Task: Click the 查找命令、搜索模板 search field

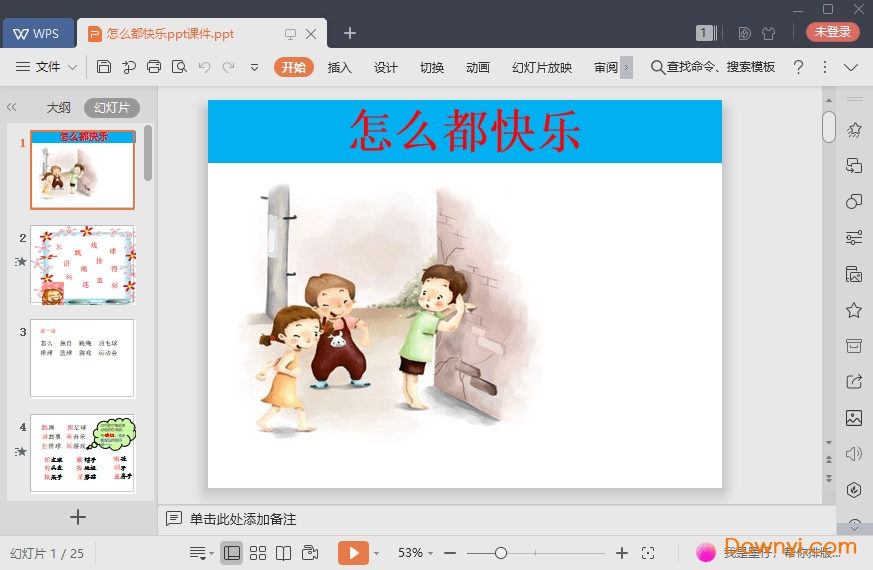Action: coord(713,67)
